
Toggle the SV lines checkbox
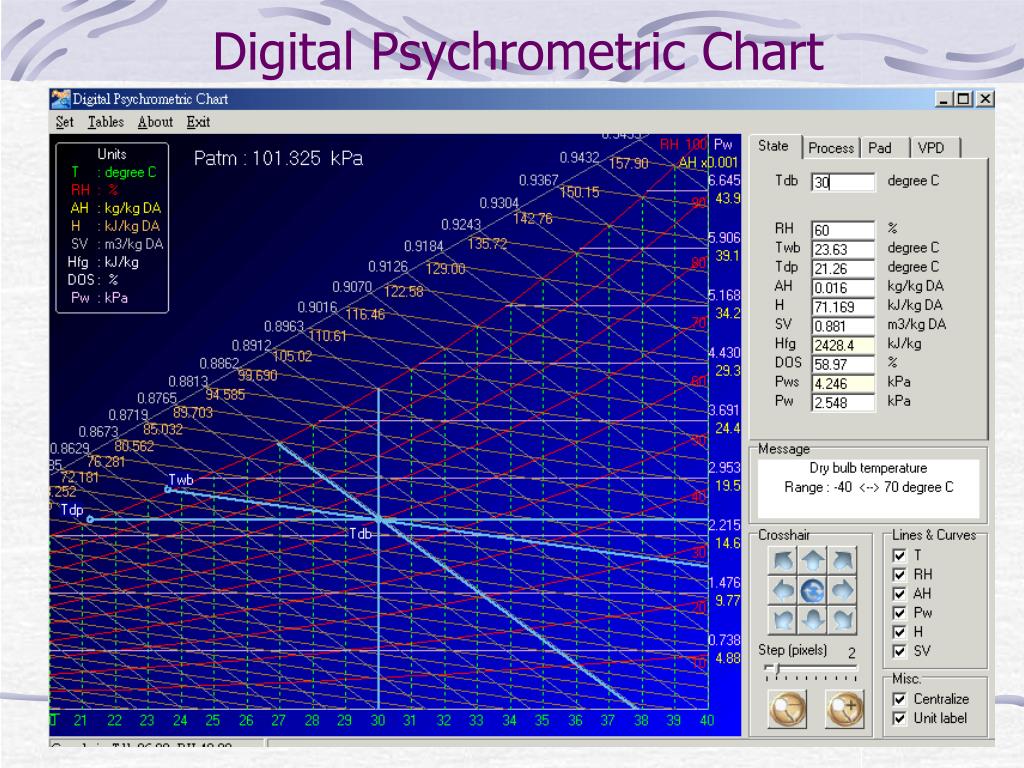coord(899,650)
